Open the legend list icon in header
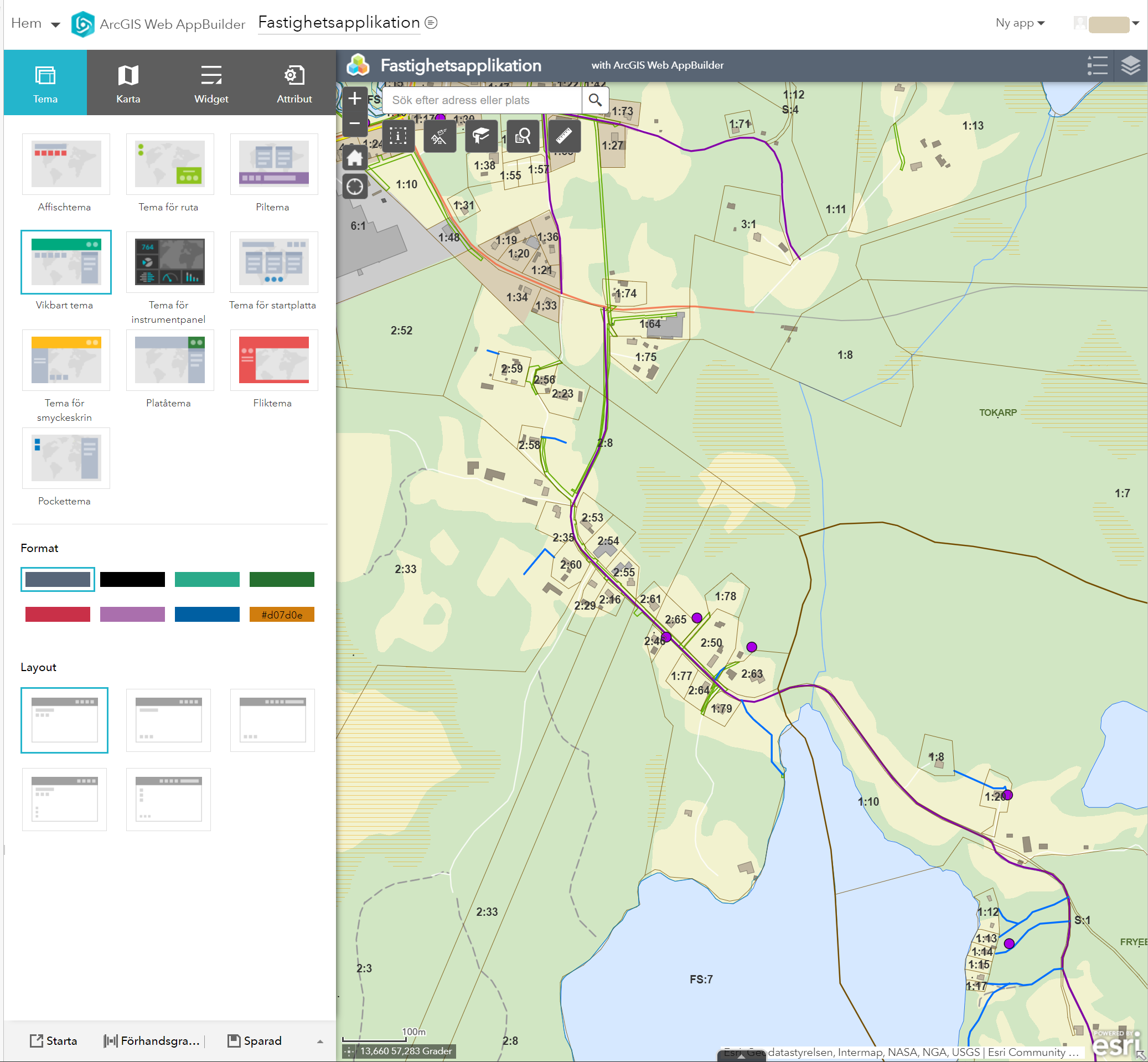The height and width of the screenshot is (1062, 1148). (1097, 65)
